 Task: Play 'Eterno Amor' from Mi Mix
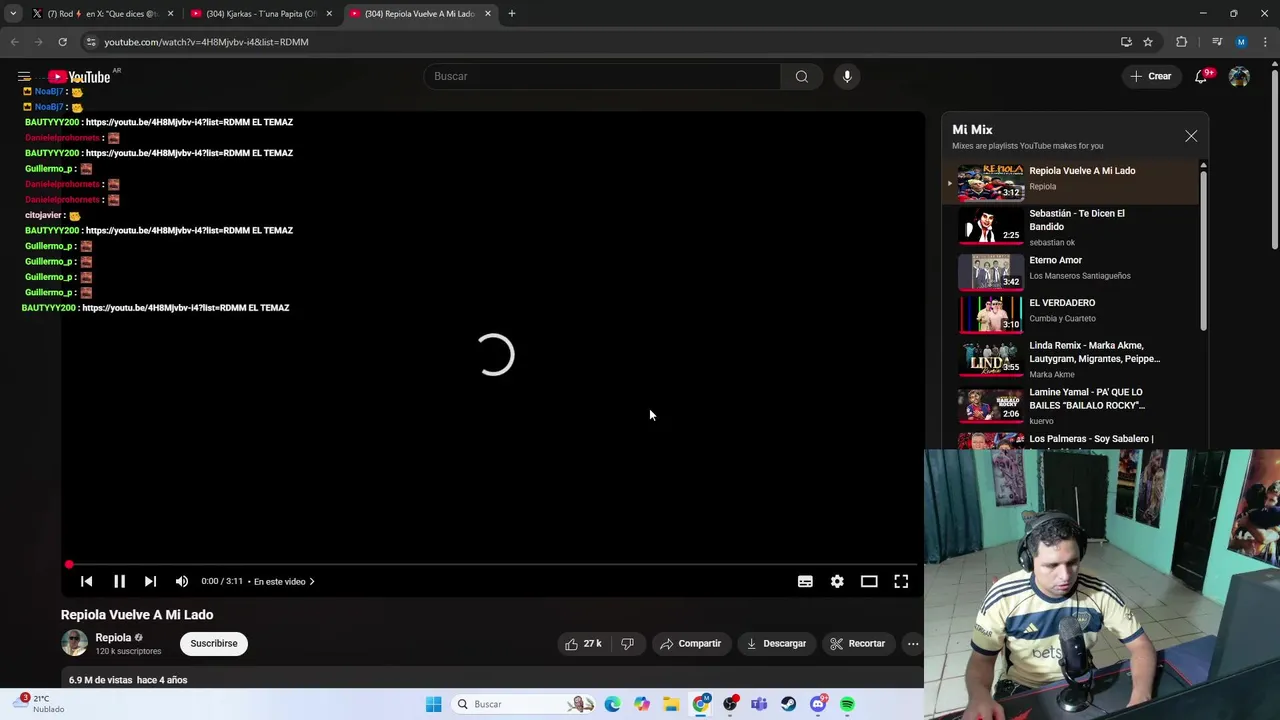coord(1070,270)
